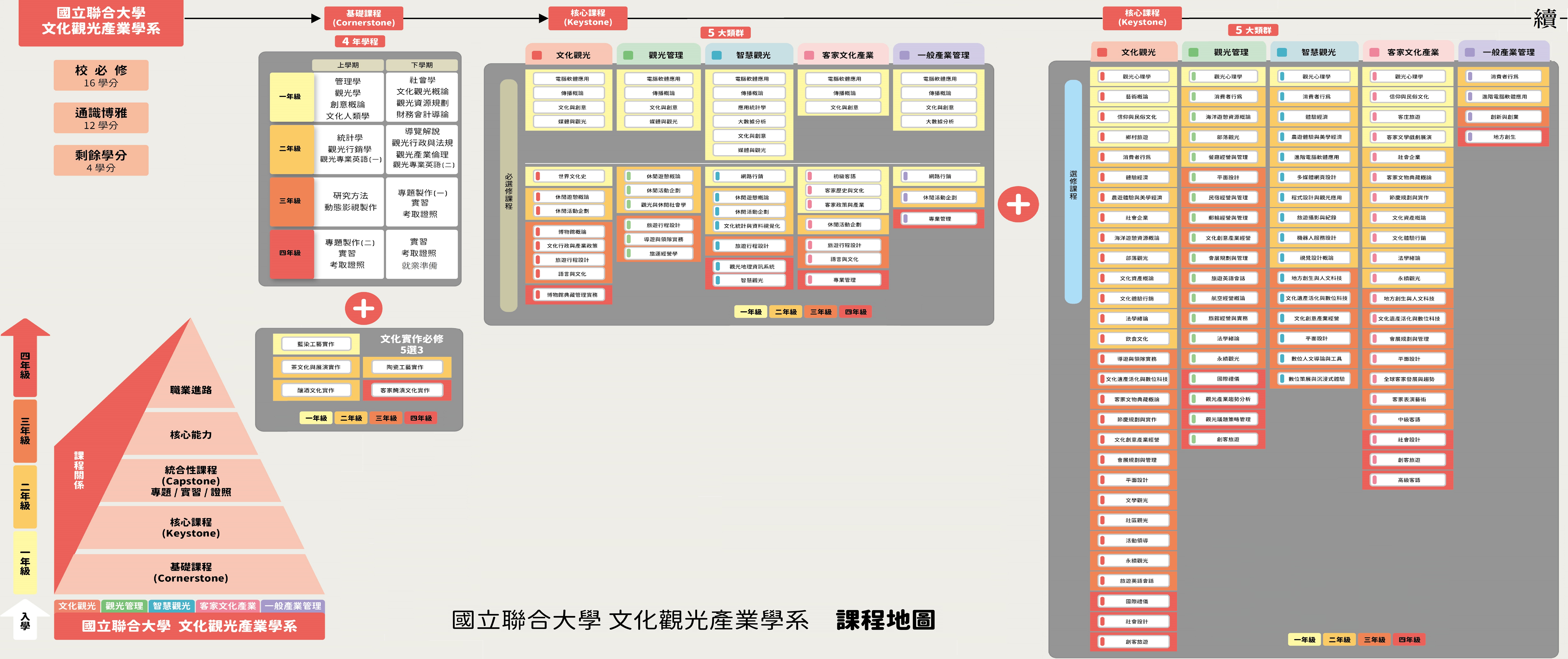Image resolution: width=1568 pixels, height=659 pixels.
Task: Select the 校必修 16 學分 box
Action: click(x=101, y=76)
